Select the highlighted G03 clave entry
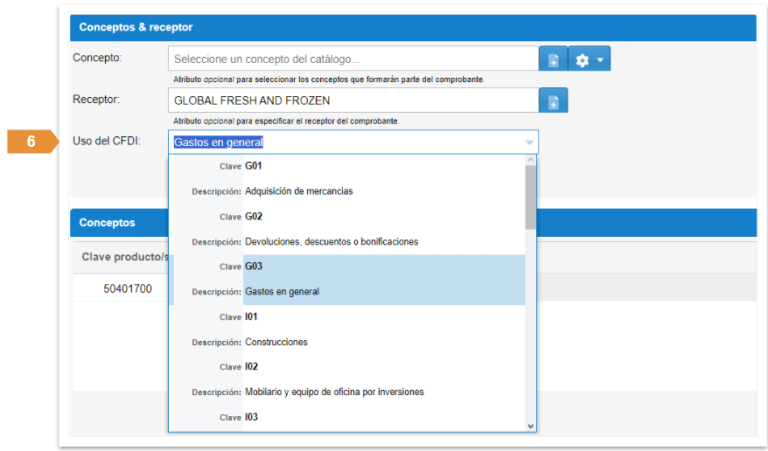 click(252, 266)
